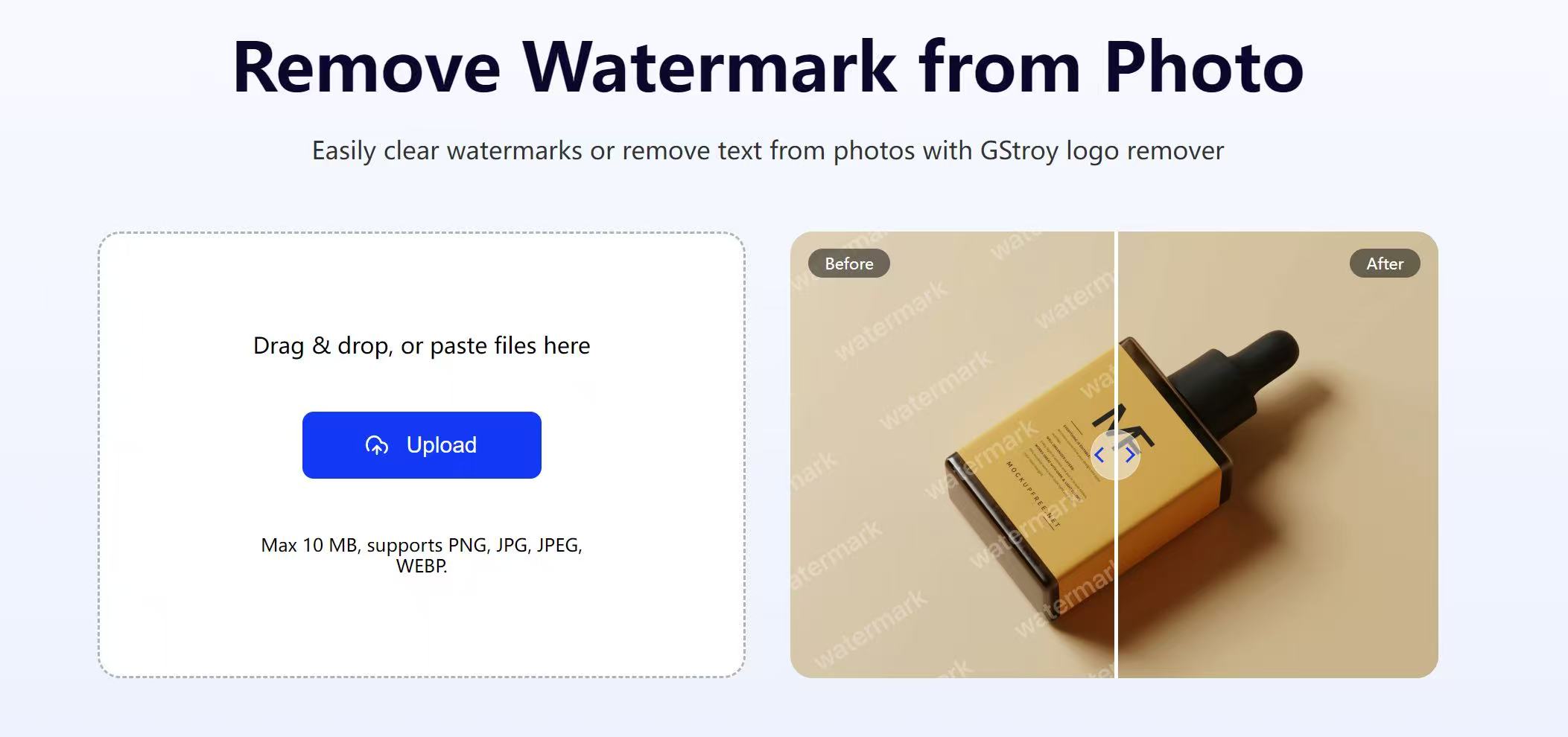Click the watermarked Before side of image

point(952,455)
